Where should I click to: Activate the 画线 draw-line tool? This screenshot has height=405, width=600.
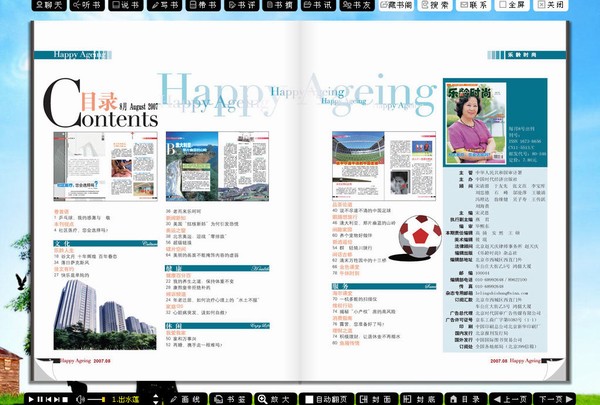[185, 399]
